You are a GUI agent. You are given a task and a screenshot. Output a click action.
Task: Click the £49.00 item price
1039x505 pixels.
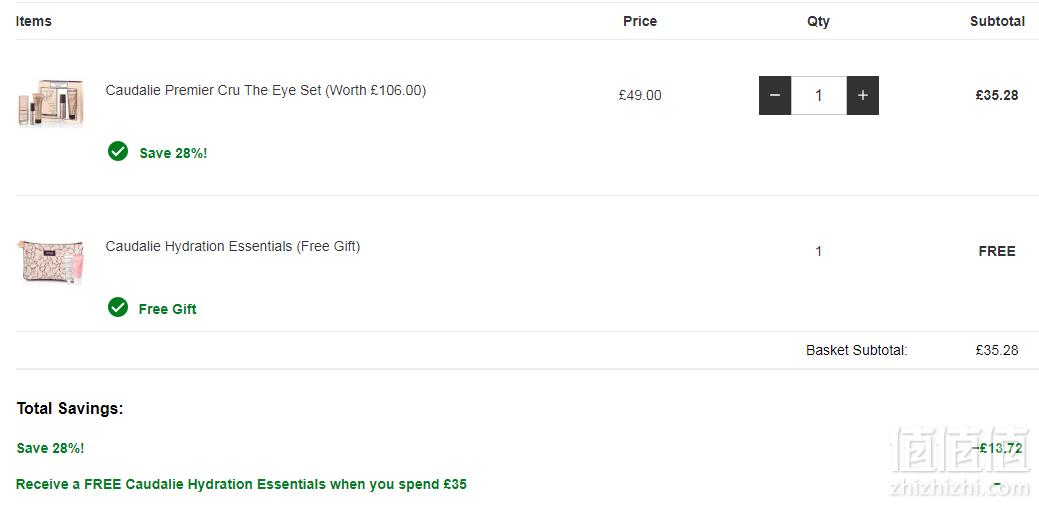640,95
